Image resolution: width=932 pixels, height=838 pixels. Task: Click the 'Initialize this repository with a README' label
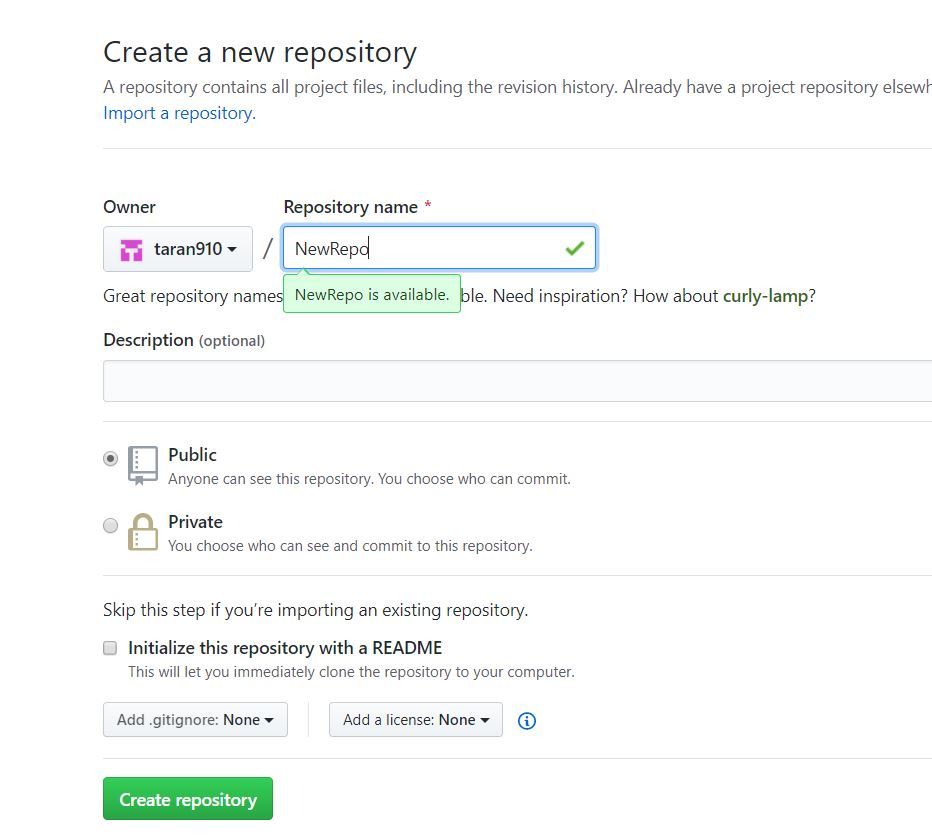click(x=285, y=648)
